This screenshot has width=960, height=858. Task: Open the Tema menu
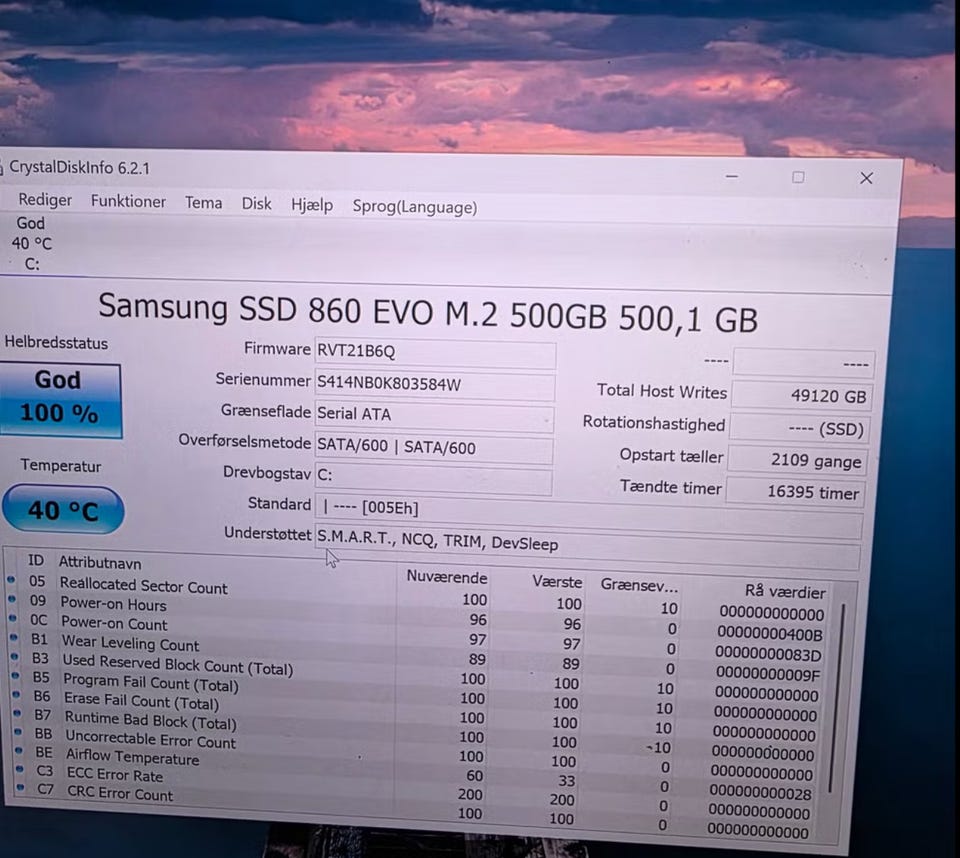click(x=203, y=203)
